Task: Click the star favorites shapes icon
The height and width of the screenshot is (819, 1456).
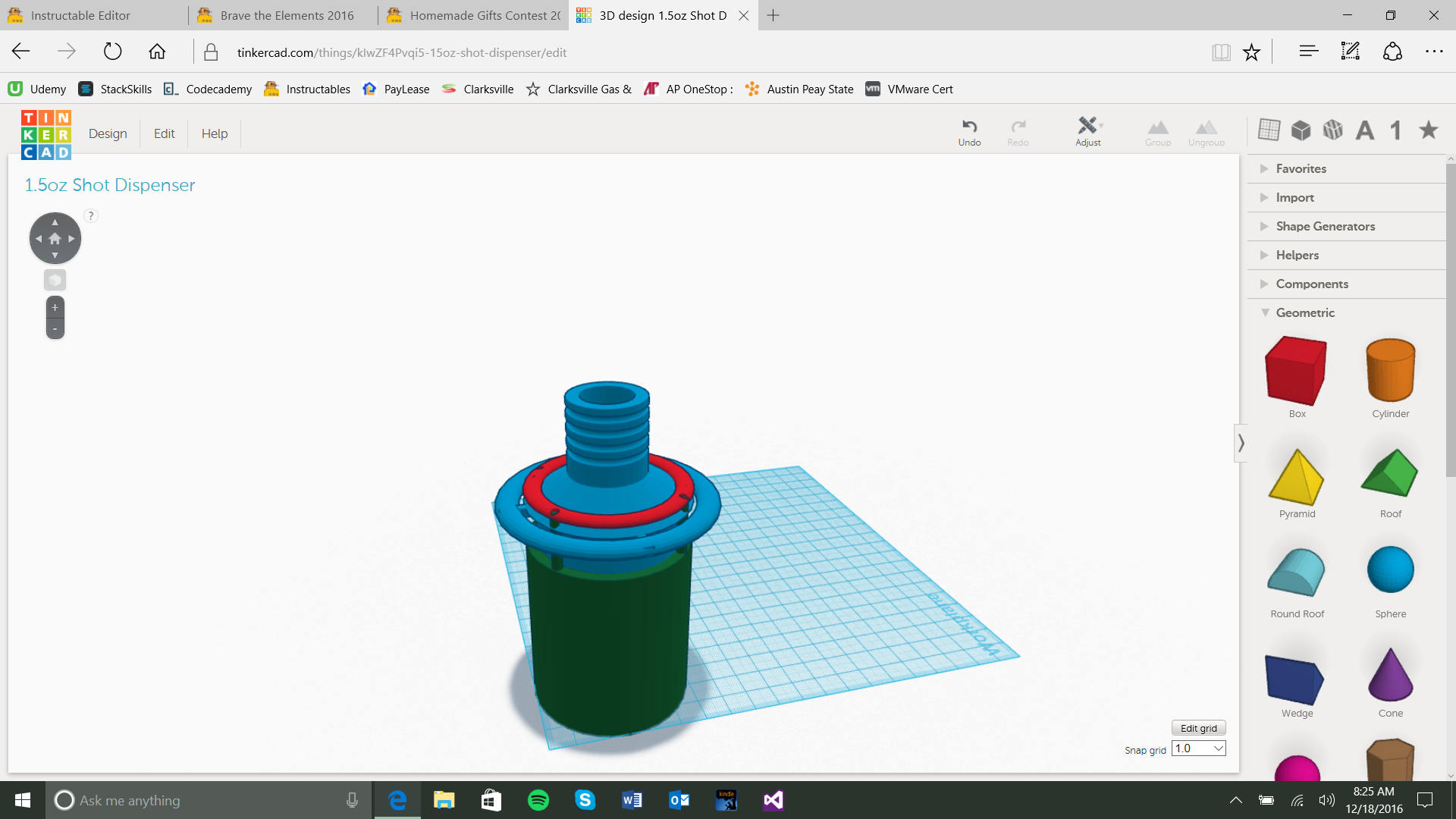Action: click(x=1429, y=130)
